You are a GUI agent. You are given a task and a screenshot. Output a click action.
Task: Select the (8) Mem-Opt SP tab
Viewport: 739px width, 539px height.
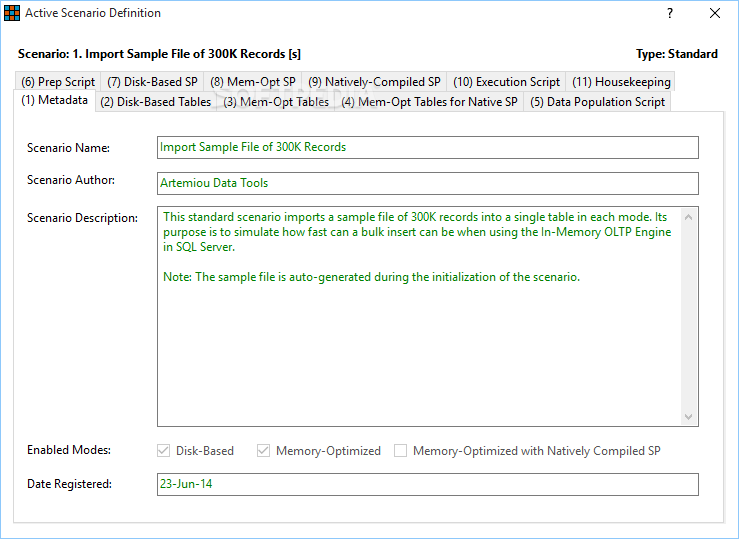point(253,82)
